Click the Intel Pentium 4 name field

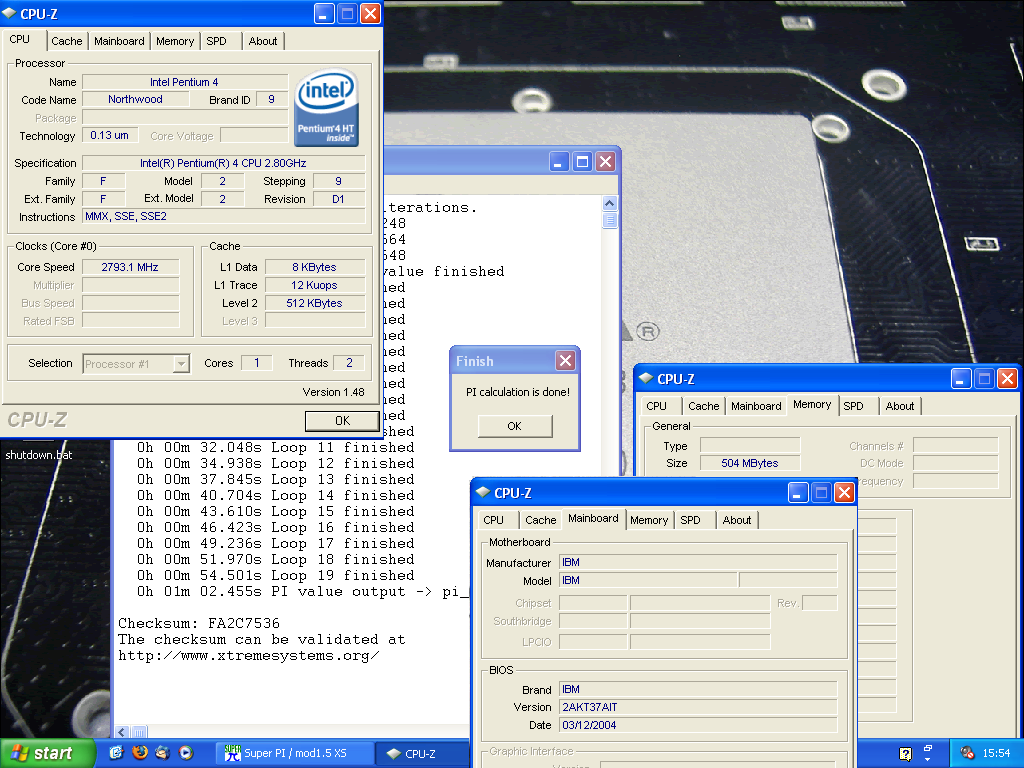pyautogui.click(x=185, y=82)
